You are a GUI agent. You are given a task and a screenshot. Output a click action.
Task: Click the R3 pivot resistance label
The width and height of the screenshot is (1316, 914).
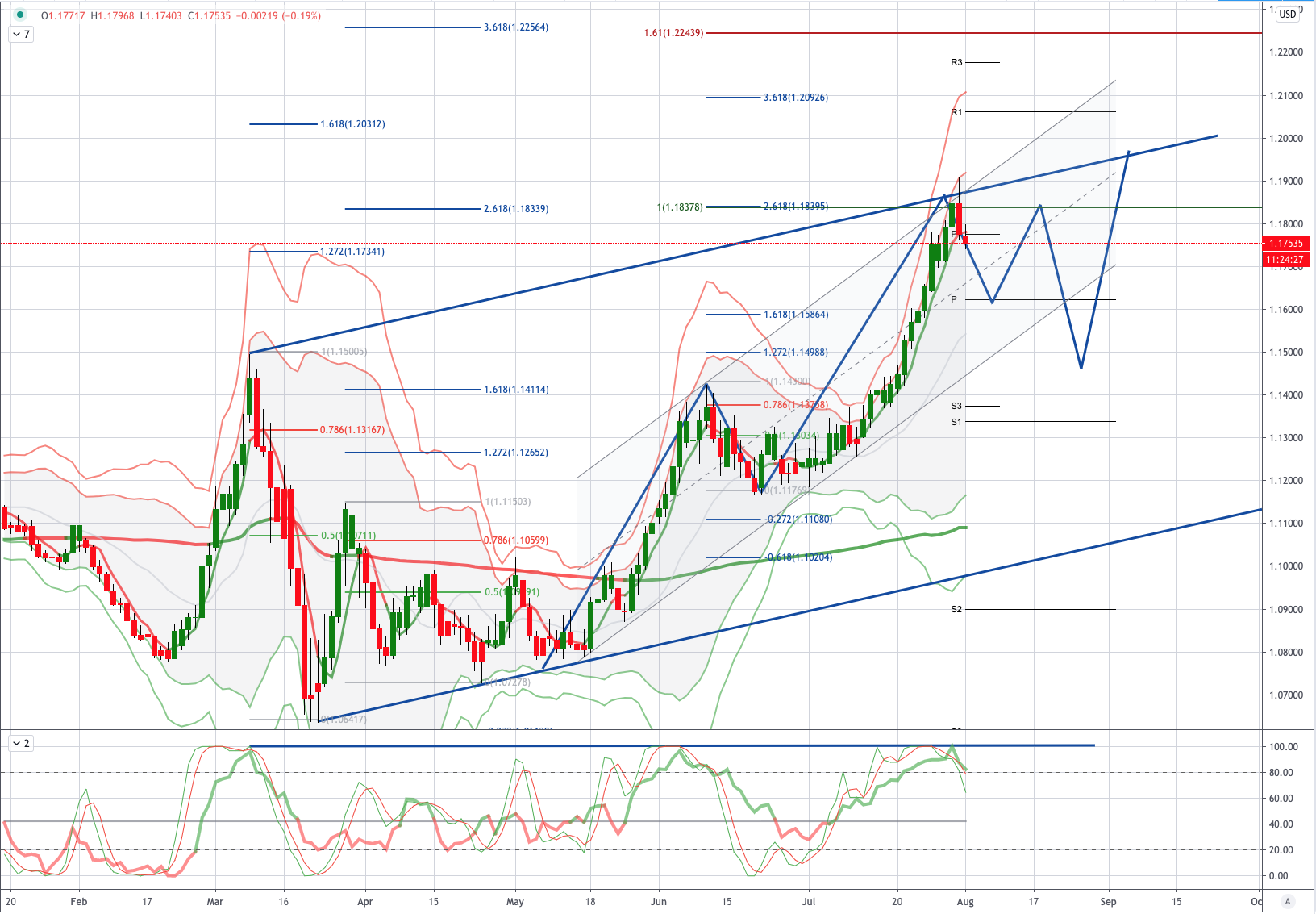[x=956, y=62]
